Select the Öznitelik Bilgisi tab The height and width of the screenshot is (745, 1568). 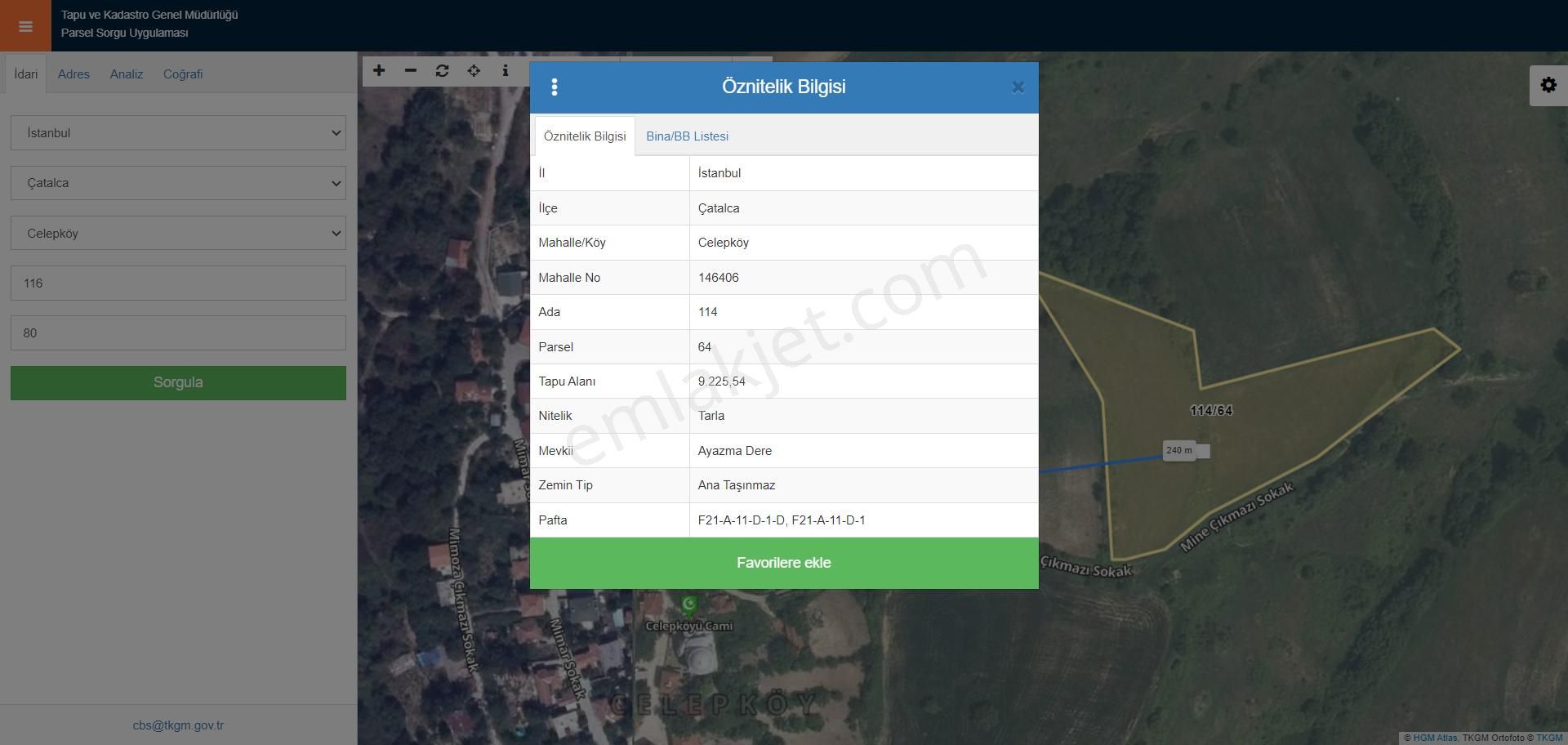pyautogui.click(x=585, y=136)
